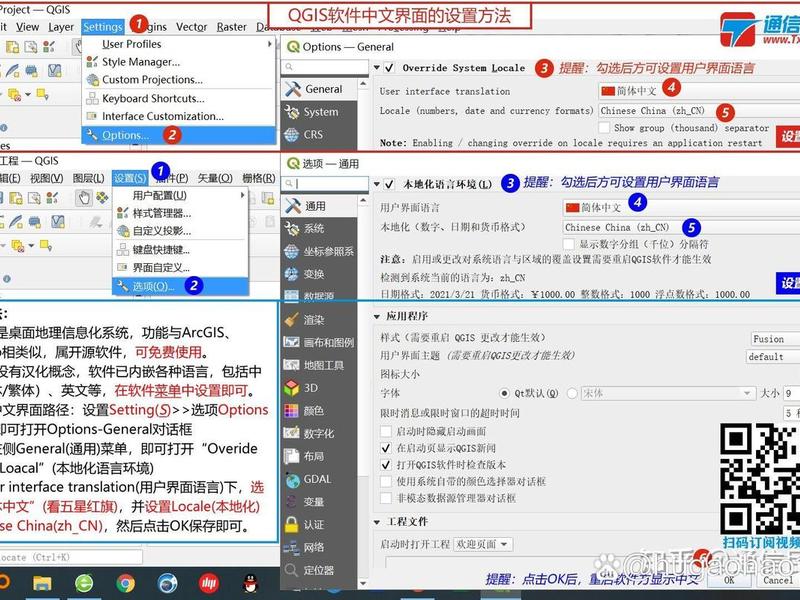Select 网络 network tab in options sidebar

point(319,547)
